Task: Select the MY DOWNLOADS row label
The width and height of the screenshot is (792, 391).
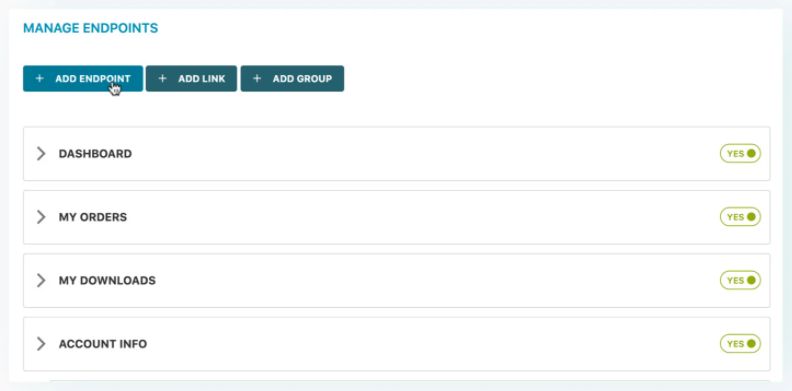Action: coord(107,280)
